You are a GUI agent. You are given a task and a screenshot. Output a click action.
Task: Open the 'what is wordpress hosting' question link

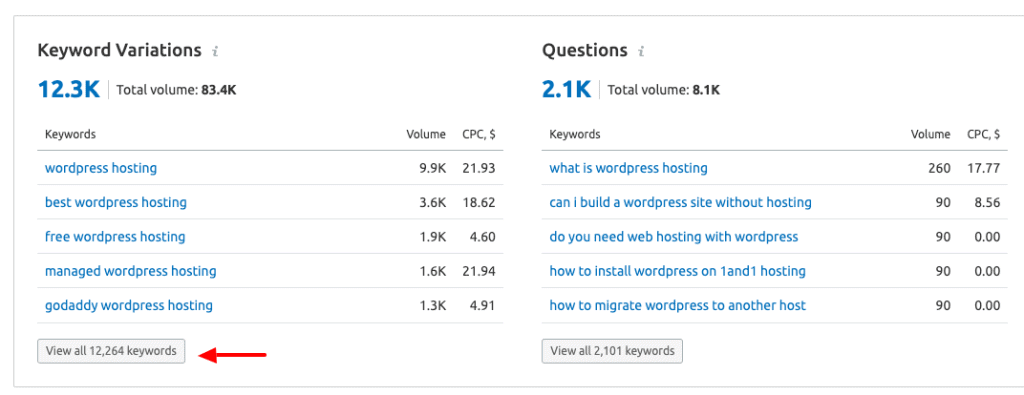click(x=628, y=168)
